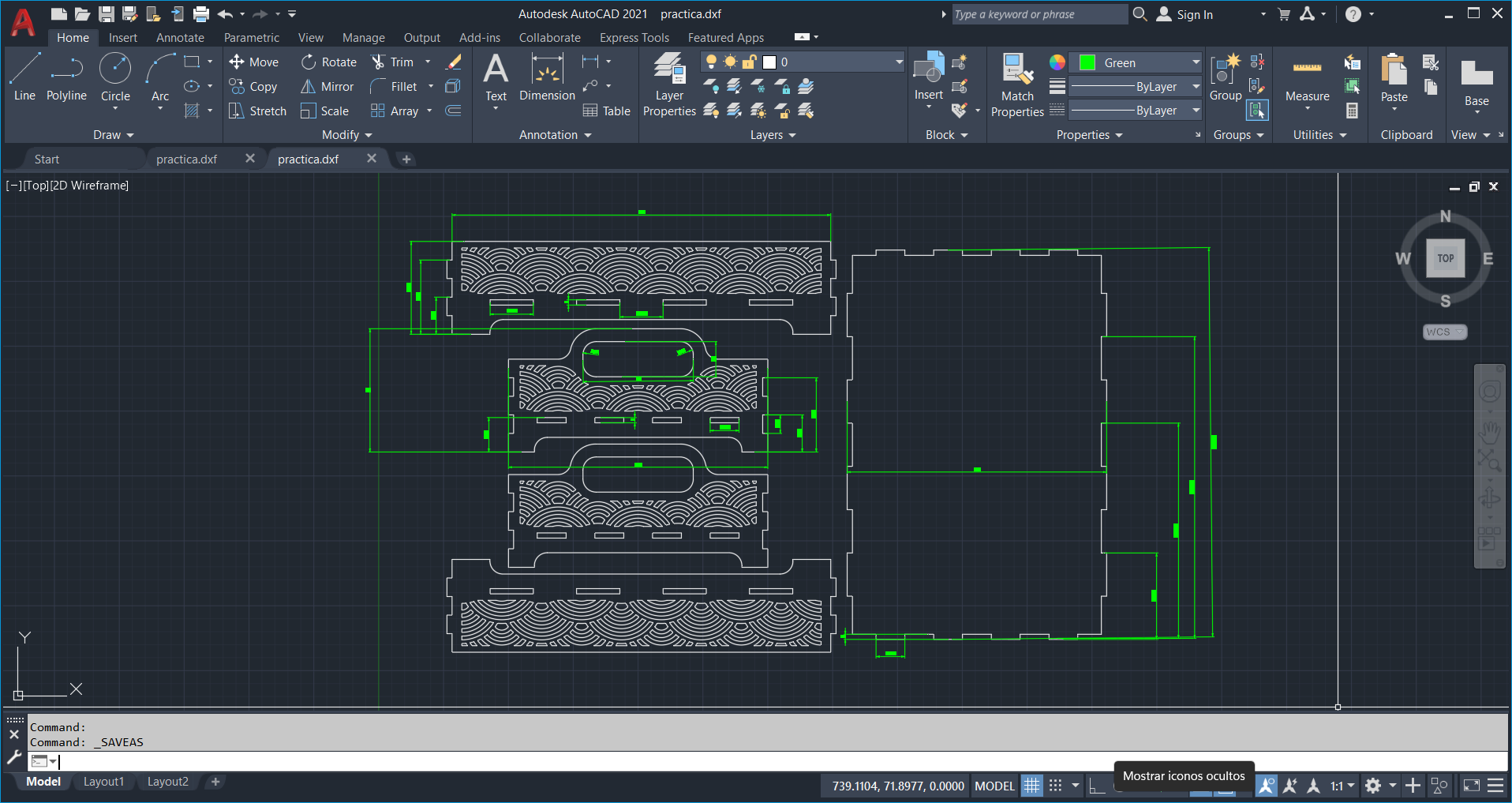The height and width of the screenshot is (803, 1512).
Task: Toggle the light bulb on layer 0
Action: (711, 61)
